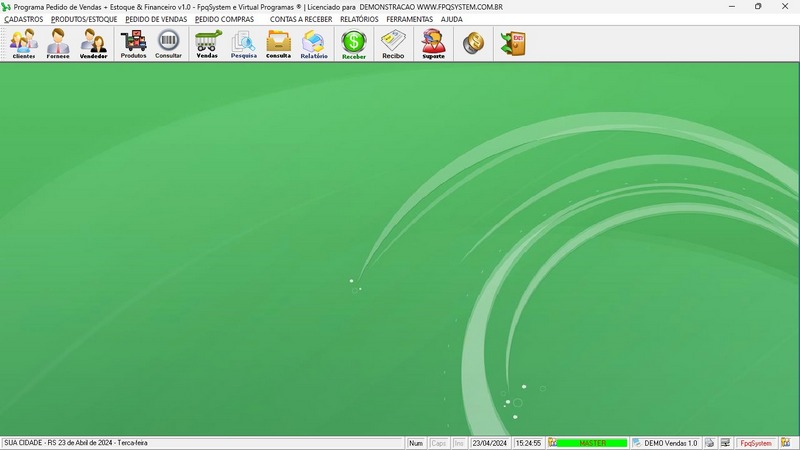
Task: Start a sale with Vendas cart icon
Action: click(208, 44)
